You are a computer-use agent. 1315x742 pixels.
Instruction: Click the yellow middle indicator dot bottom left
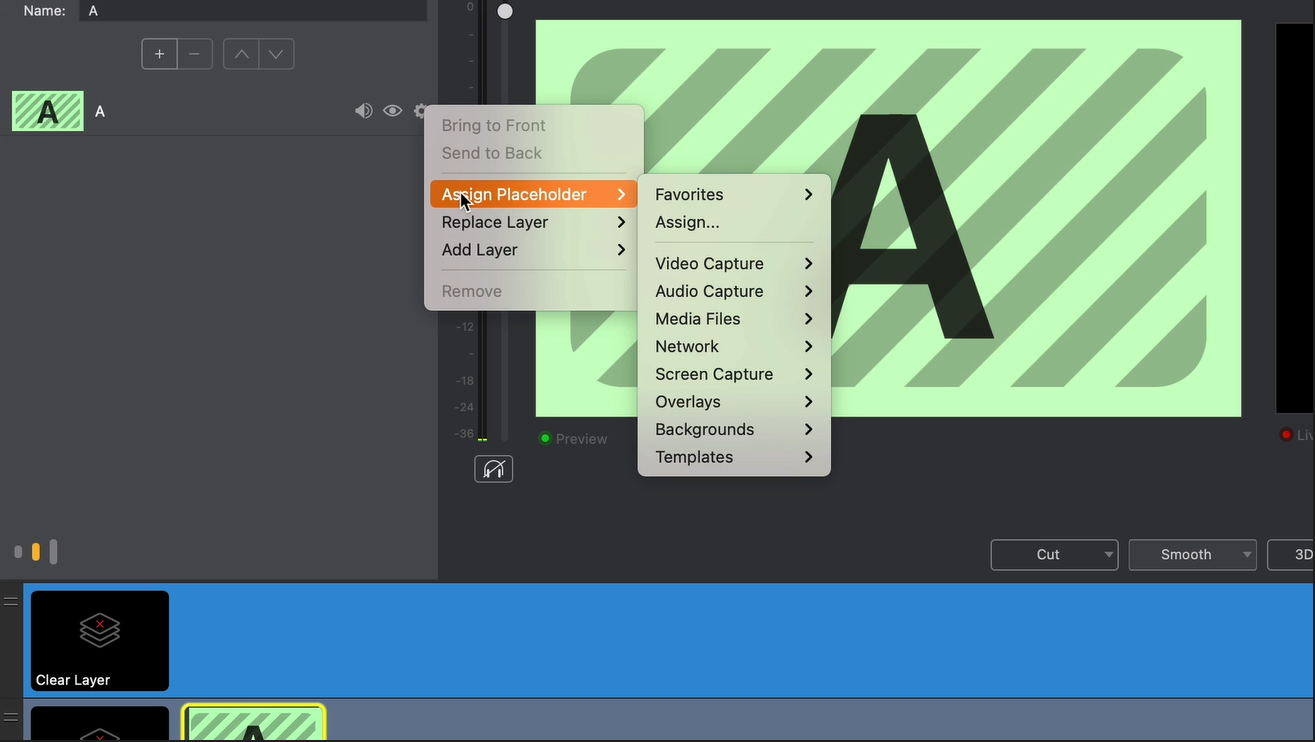tap(34, 551)
